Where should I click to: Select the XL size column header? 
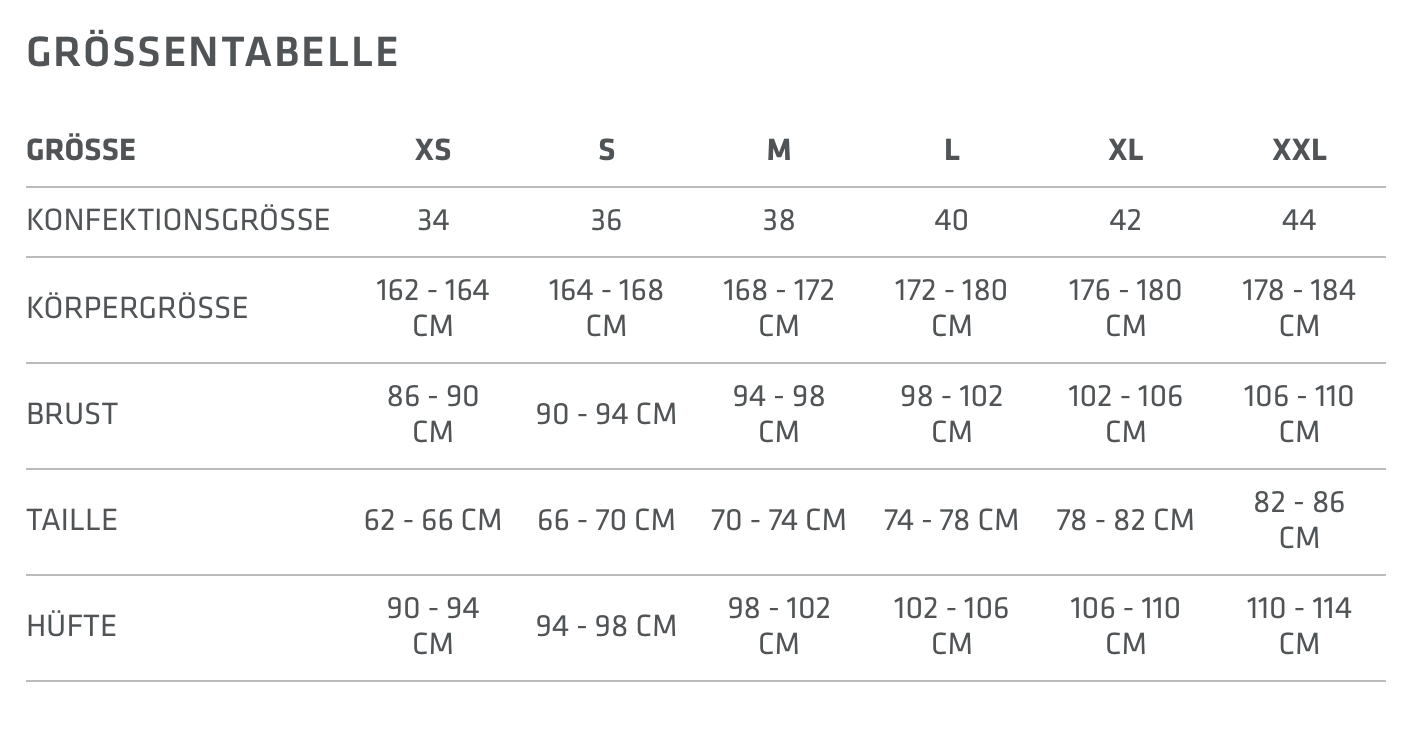click(1125, 150)
